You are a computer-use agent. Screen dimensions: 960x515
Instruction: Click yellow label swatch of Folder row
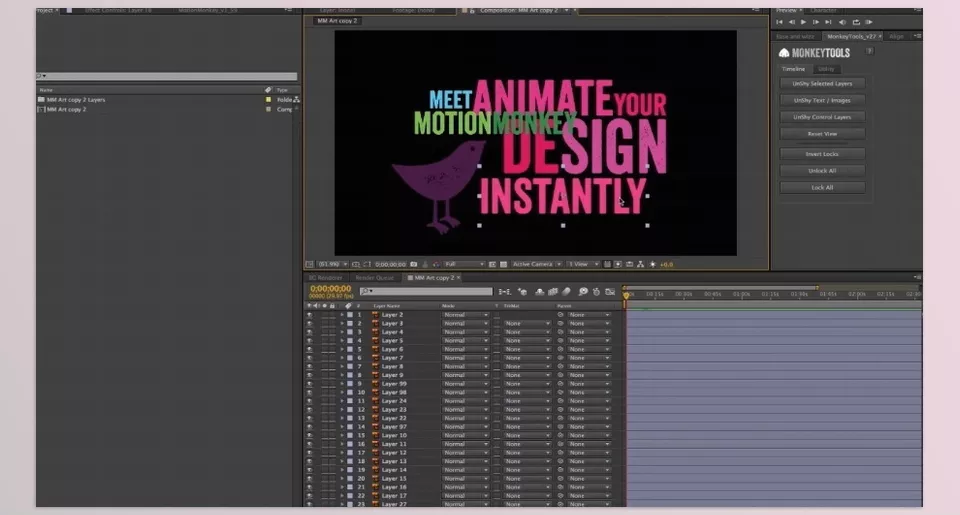(x=268, y=99)
